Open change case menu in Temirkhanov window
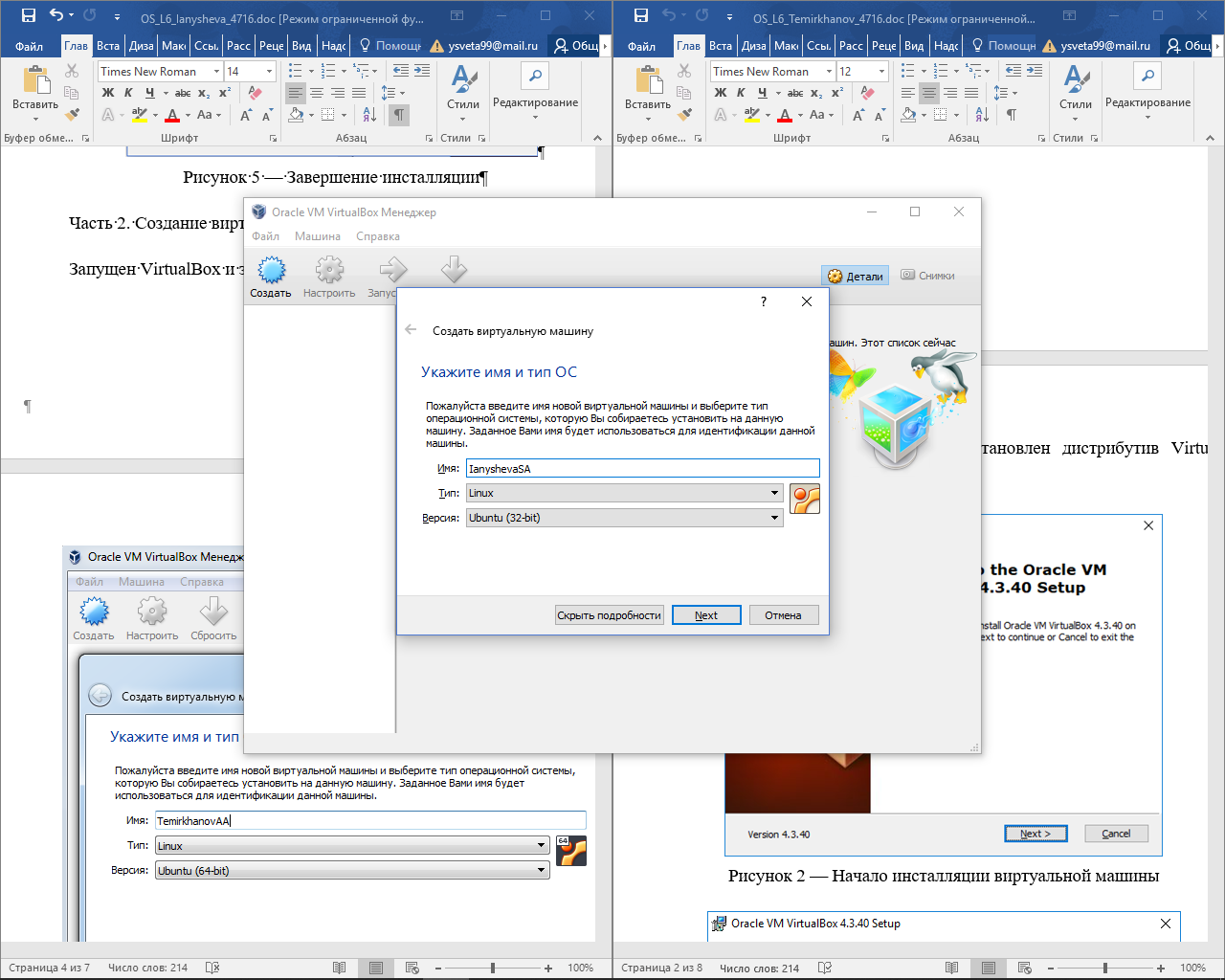Image resolution: width=1225 pixels, height=980 pixels. click(x=820, y=115)
